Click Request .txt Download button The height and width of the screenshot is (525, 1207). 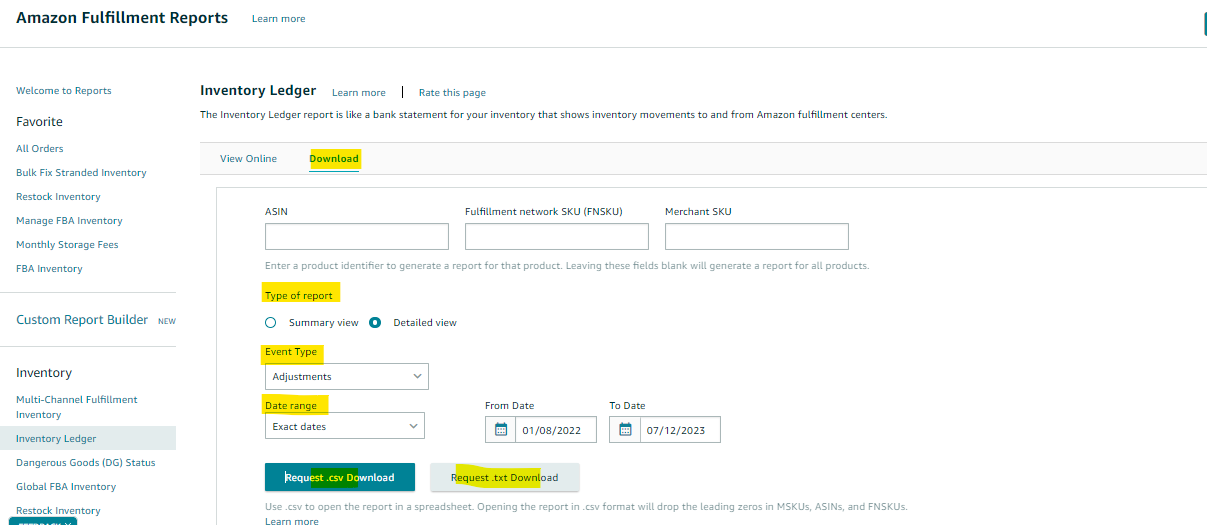pos(505,477)
